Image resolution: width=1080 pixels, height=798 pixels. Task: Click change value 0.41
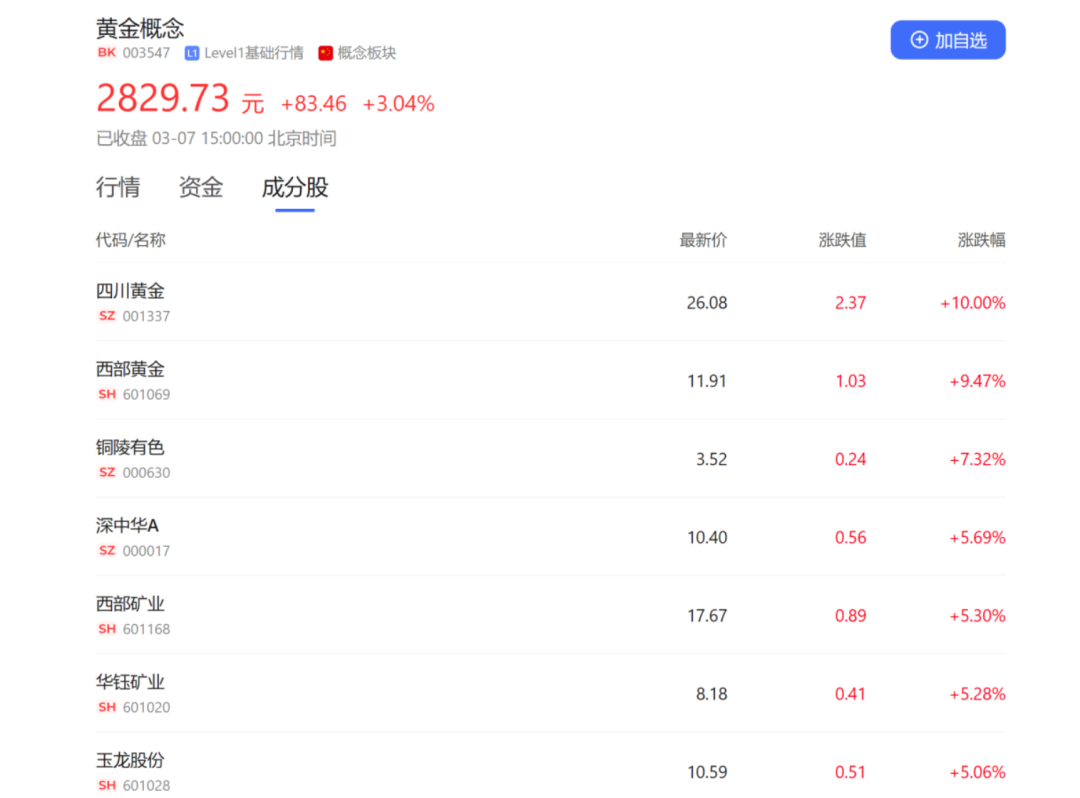(850, 694)
